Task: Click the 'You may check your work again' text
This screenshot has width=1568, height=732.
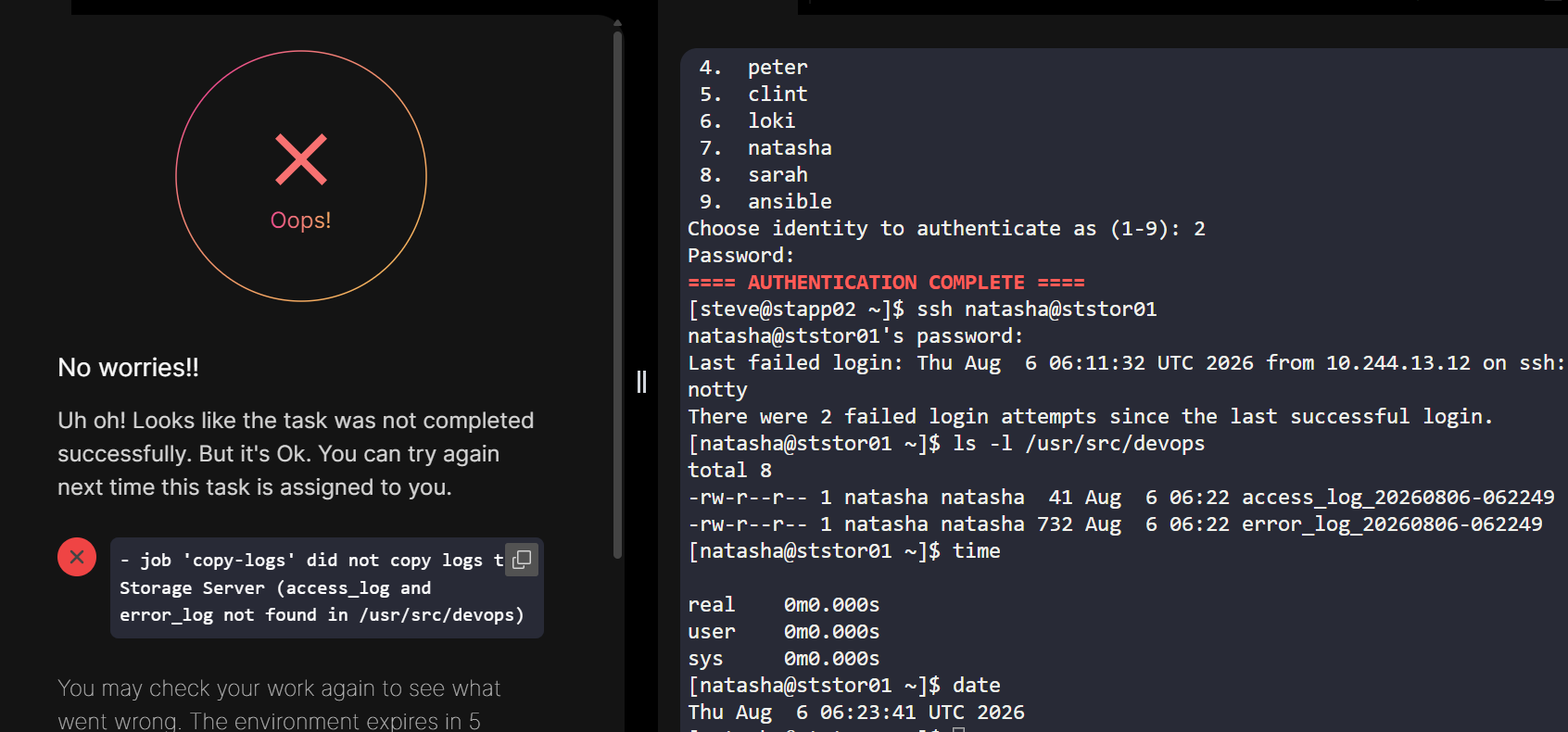Action: [x=279, y=704]
